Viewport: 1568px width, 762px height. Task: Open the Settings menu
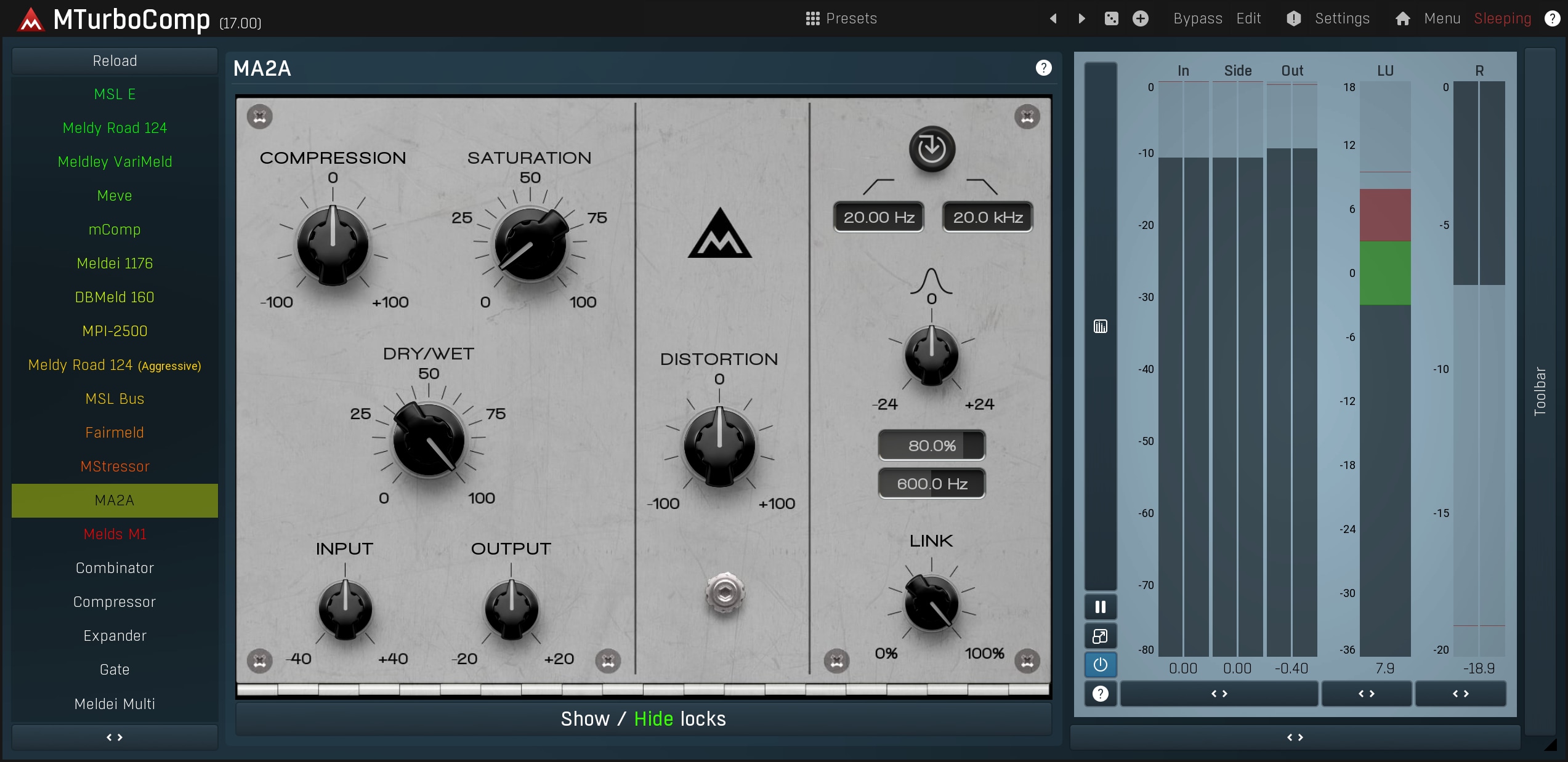(1341, 18)
